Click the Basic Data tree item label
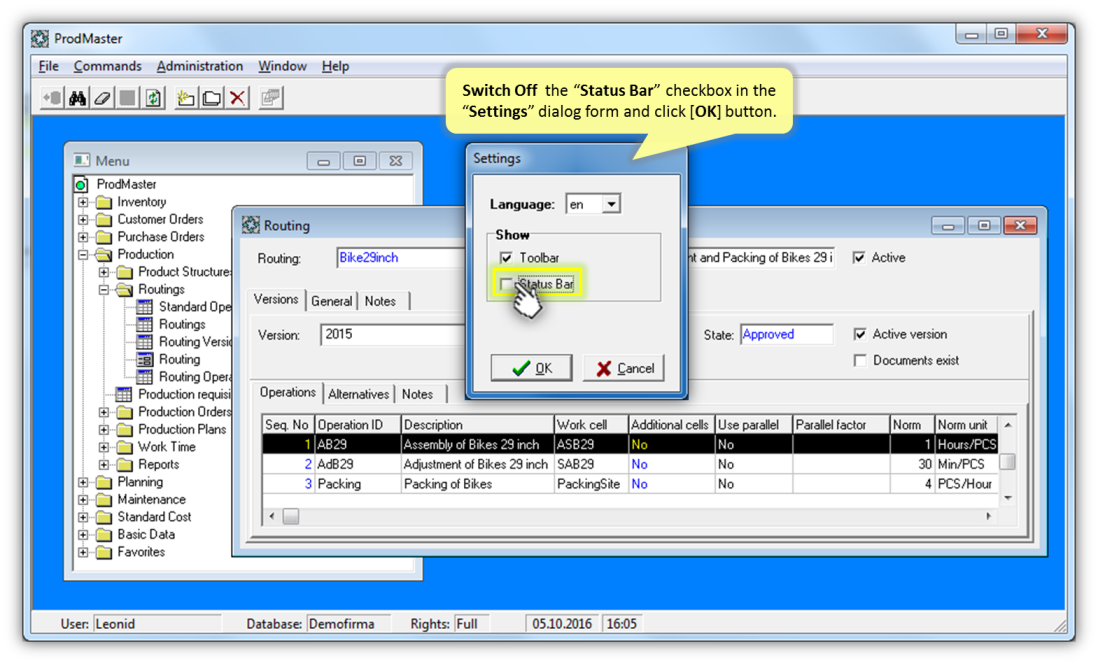Screen dimensions: 1098x664 [x=146, y=534]
